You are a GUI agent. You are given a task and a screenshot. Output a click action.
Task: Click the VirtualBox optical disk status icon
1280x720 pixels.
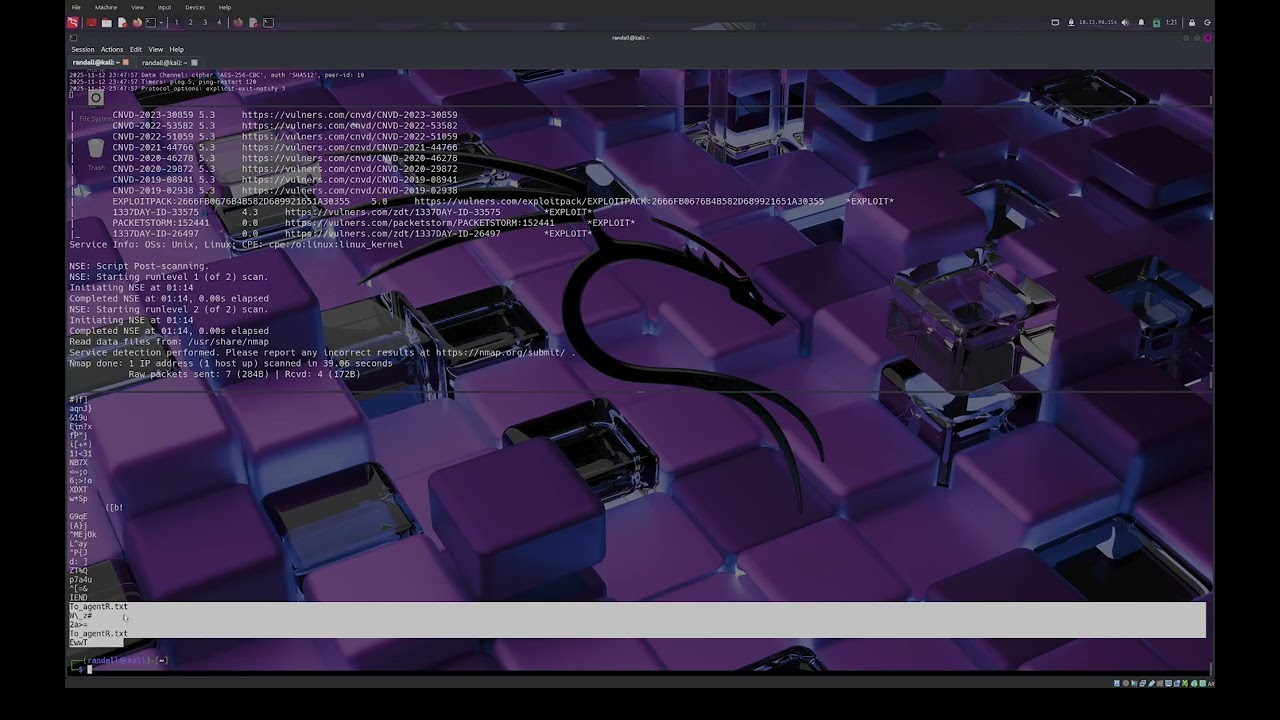click(1126, 683)
